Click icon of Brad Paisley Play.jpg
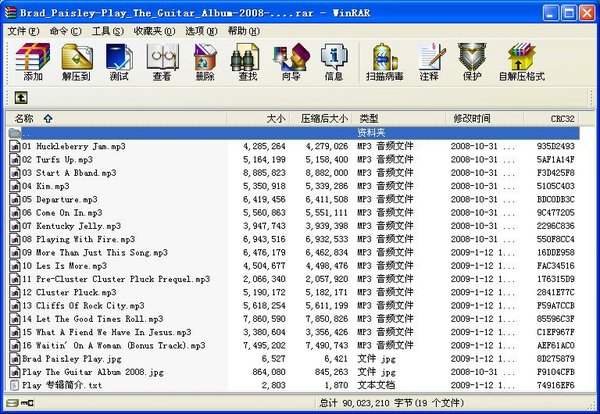The image size is (600, 414). pyautogui.click(x=15, y=359)
